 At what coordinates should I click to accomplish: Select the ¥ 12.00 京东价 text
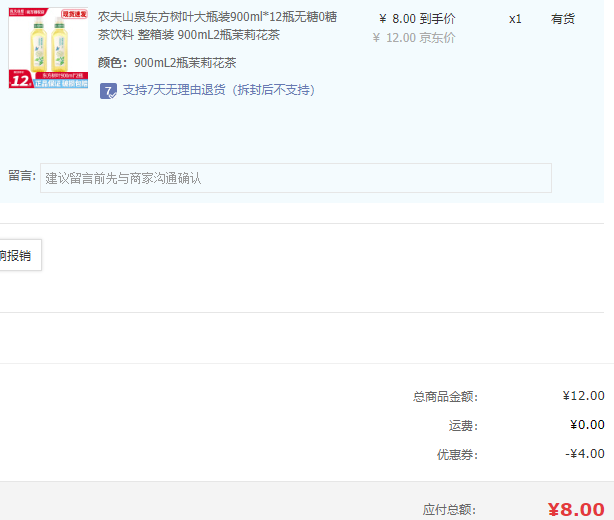coord(414,38)
